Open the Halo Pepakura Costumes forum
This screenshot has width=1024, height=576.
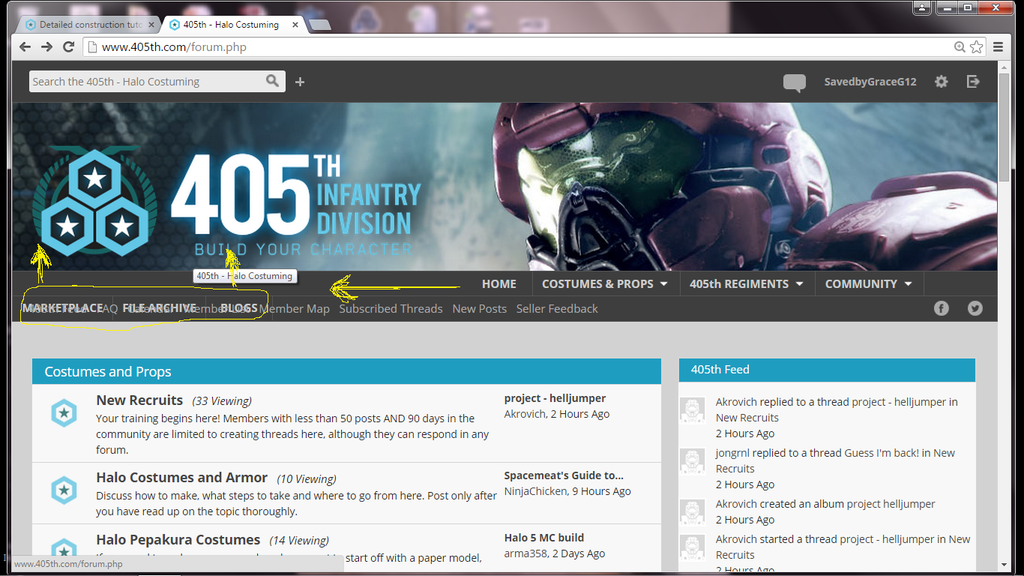pos(178,539)
